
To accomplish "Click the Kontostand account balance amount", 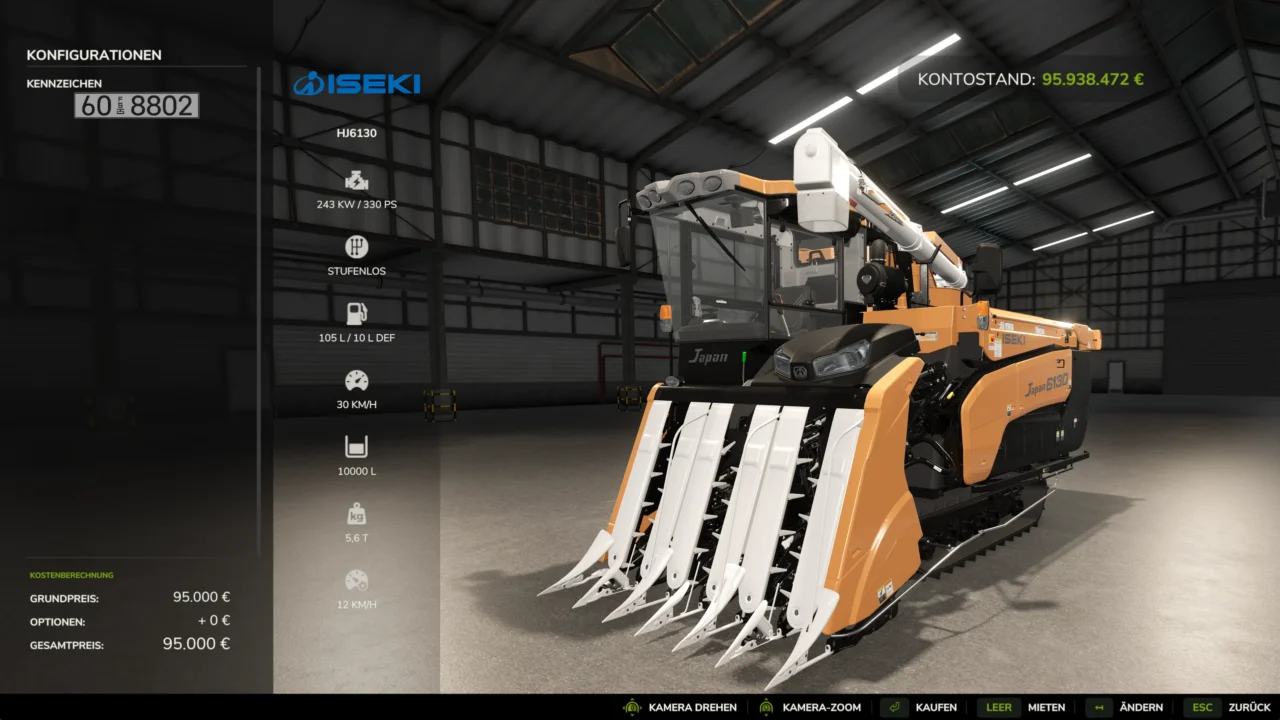I will [1092, 79].
